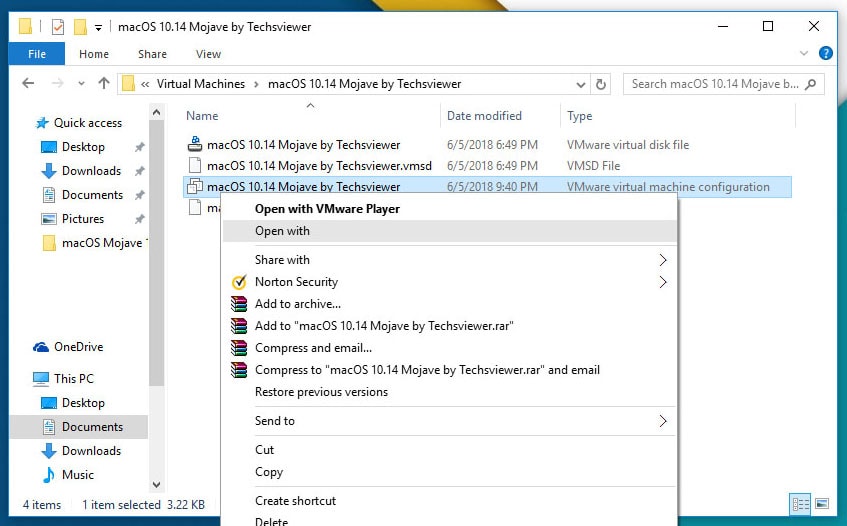Click the search box for macOS folder

click(x=714, y=84)
